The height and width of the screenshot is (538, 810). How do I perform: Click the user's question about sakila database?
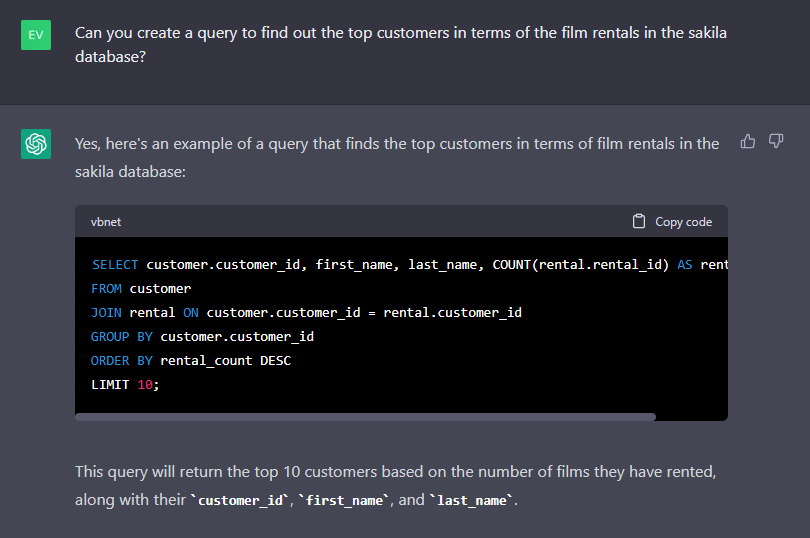click(401, 44)
